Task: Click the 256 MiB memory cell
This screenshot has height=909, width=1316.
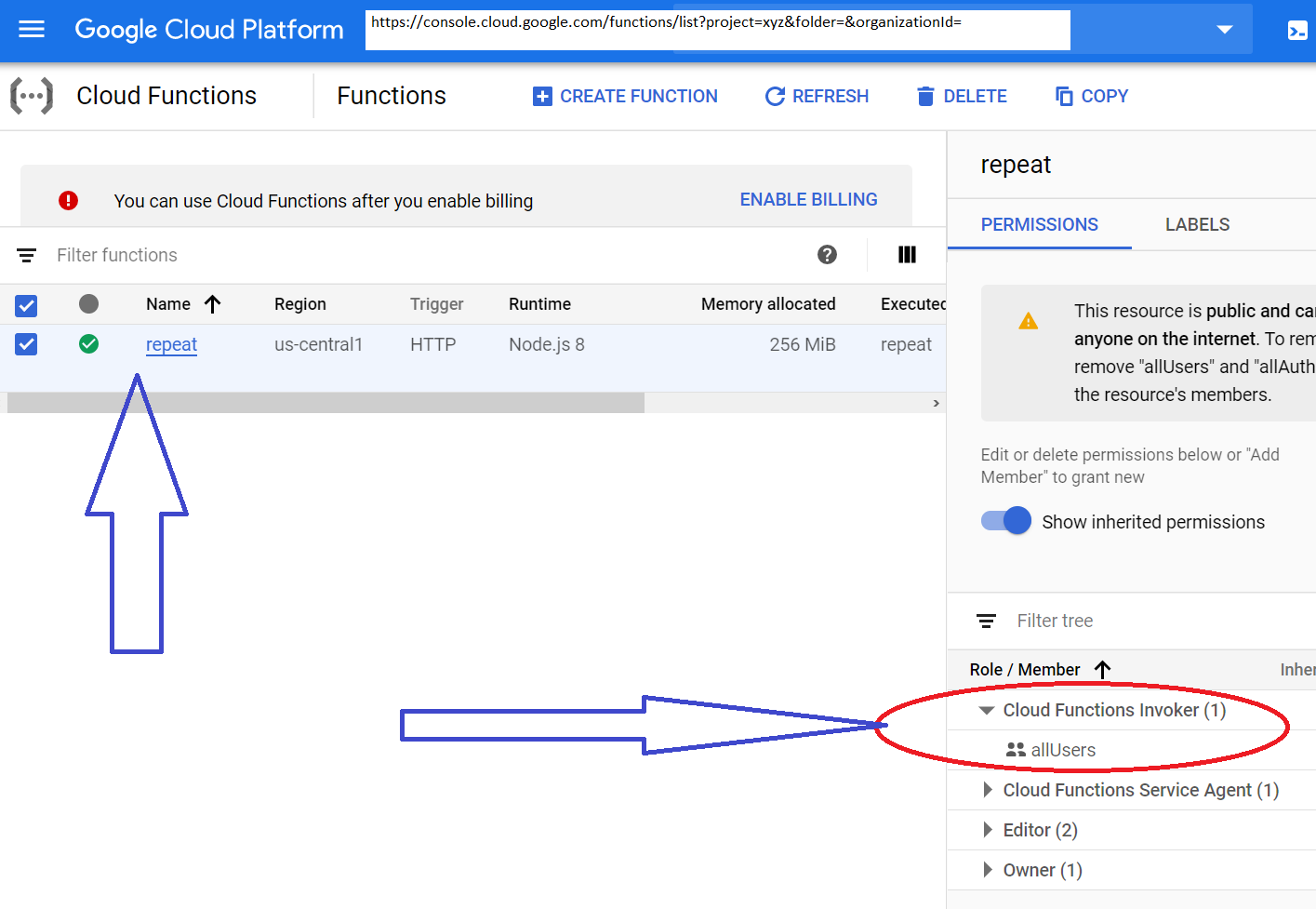Action: [x=802, y=344]
